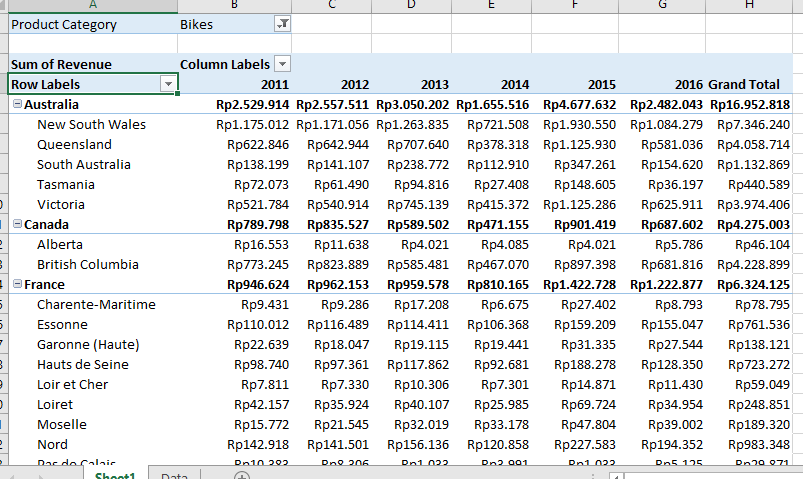Viewport: 803px width, 479px height.
Task: Collapse the Canada group
Action: 17,224
